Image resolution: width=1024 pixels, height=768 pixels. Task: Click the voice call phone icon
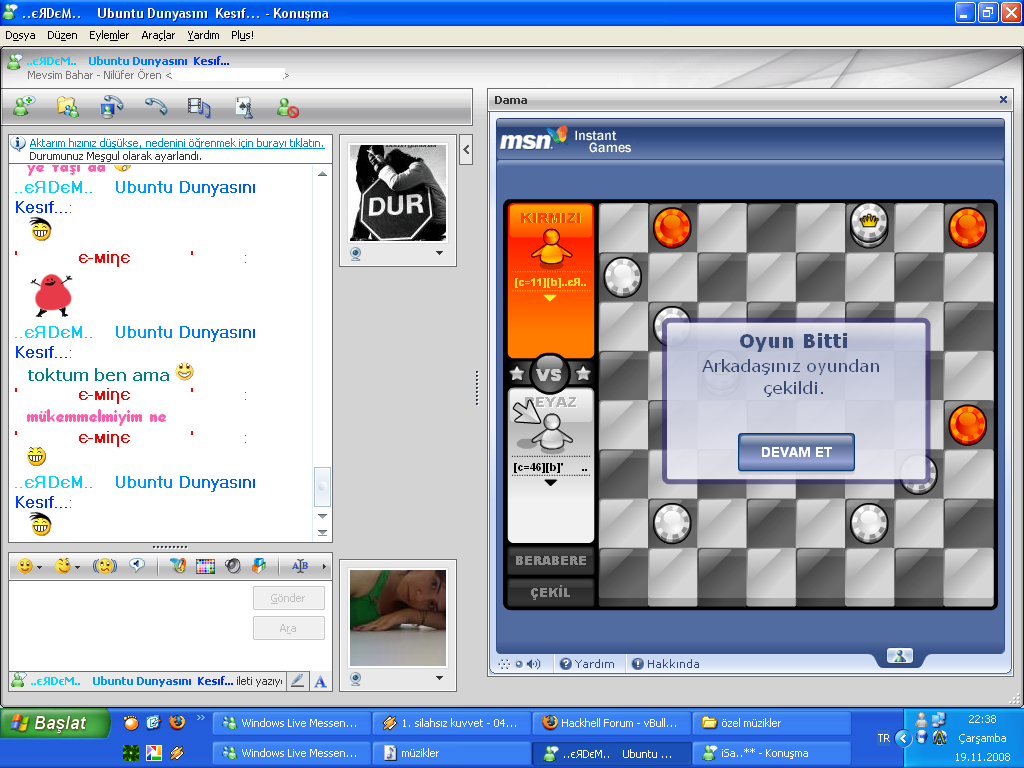pos(155,106)
